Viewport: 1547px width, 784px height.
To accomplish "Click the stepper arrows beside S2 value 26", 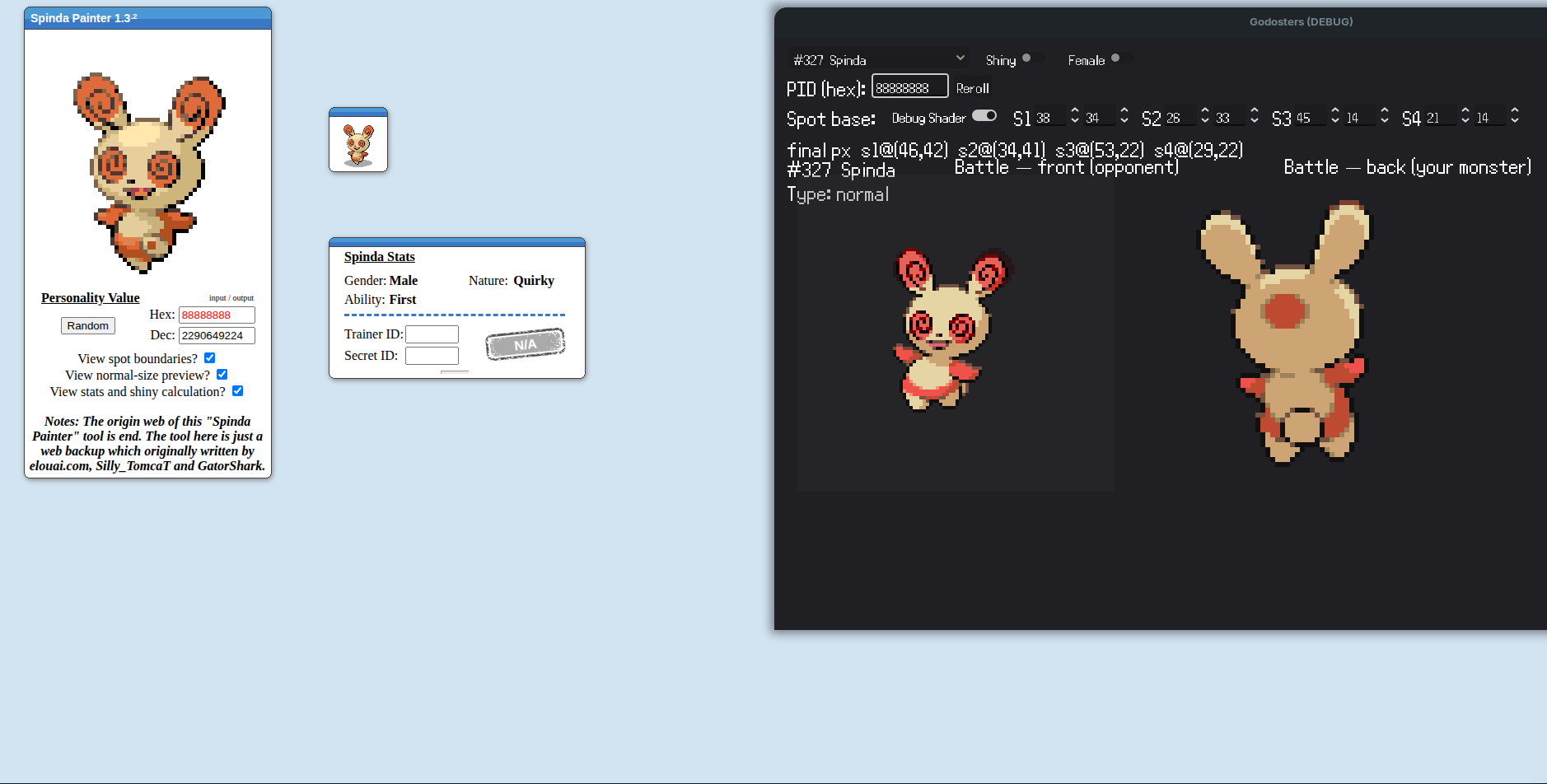I will click(1205, 116).
